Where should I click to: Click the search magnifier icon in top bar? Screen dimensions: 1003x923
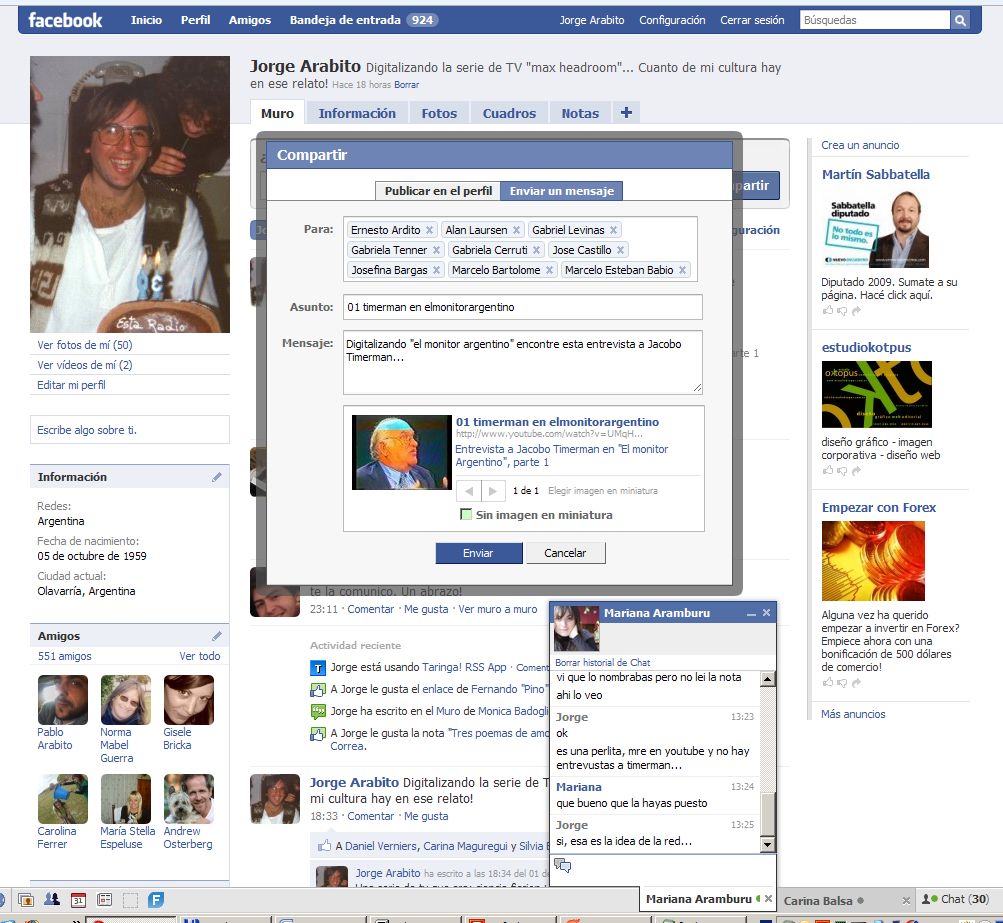click(960, 20)
